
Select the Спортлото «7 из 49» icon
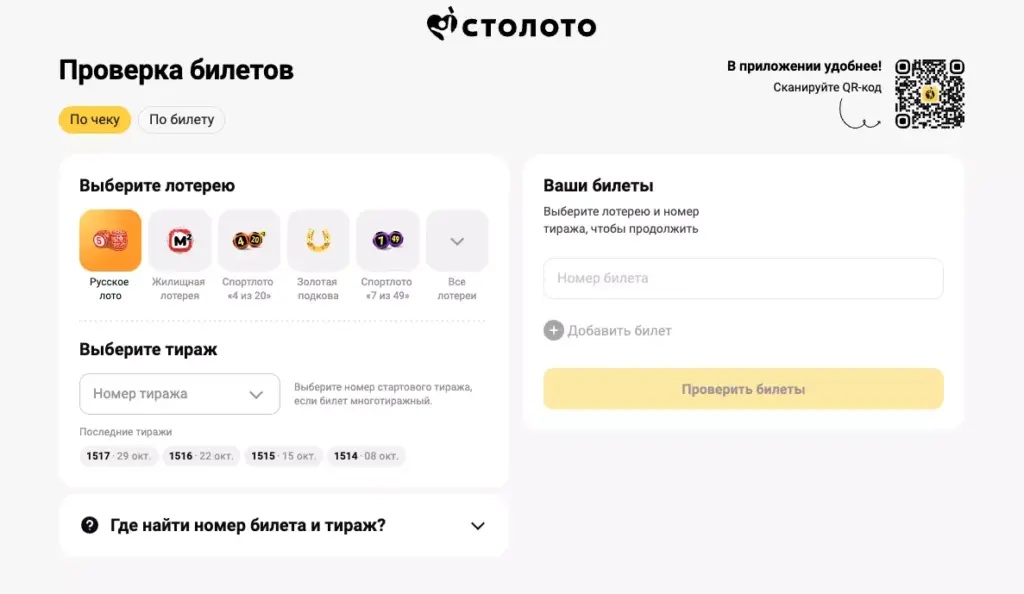click(x=387, y=240)
